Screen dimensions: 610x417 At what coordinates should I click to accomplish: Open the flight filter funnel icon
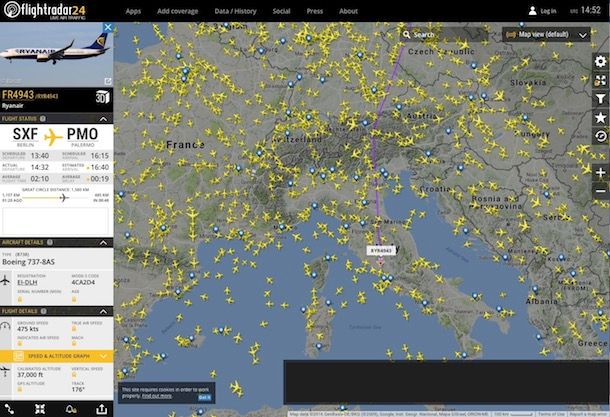[600, 99]
